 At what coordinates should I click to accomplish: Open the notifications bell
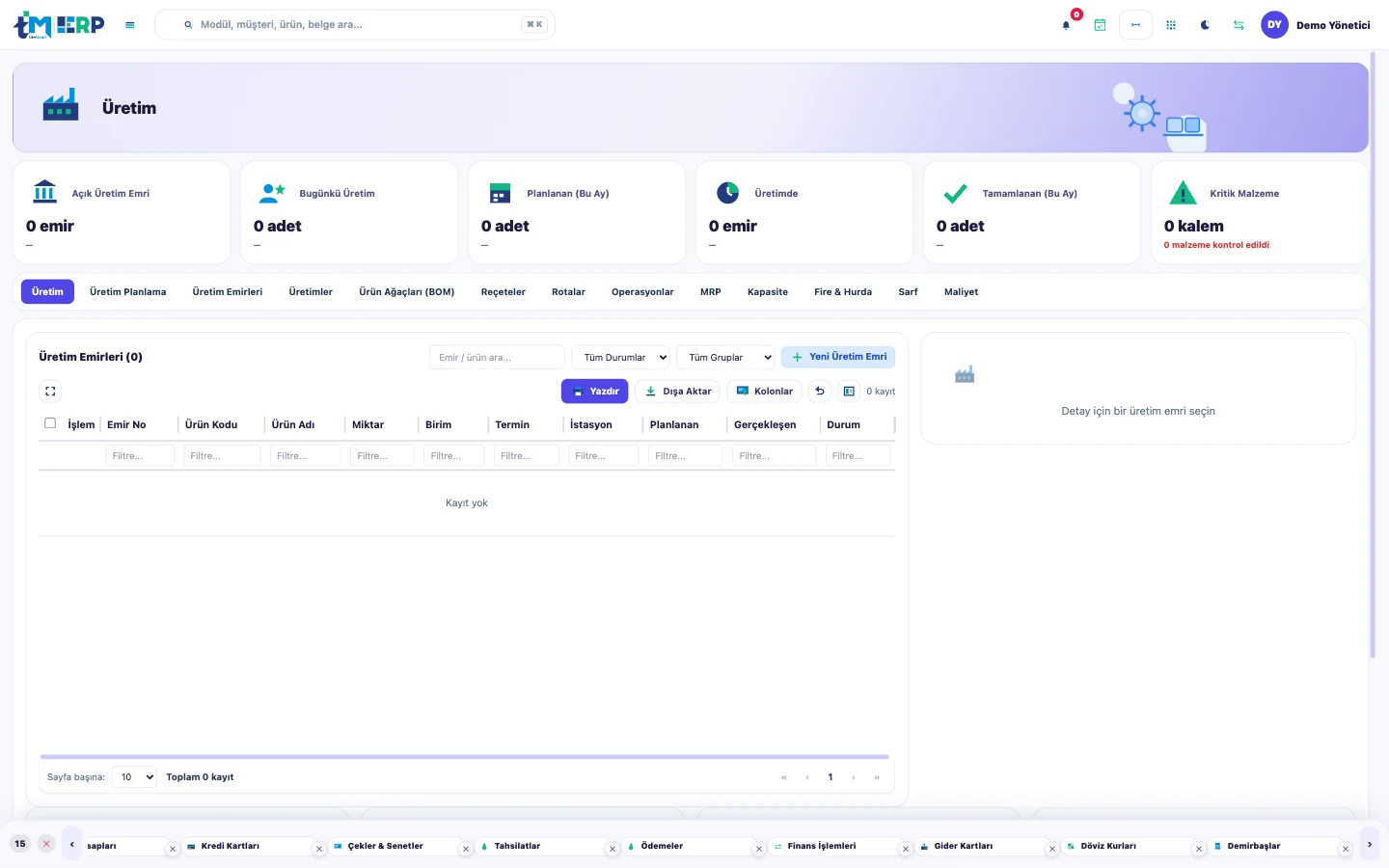click(x=1066, y=25)
